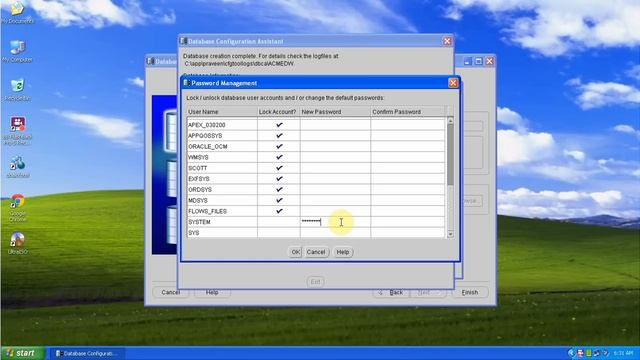
Task: Select the ORACLE_OCM user name row
Action: click(222, 146)
